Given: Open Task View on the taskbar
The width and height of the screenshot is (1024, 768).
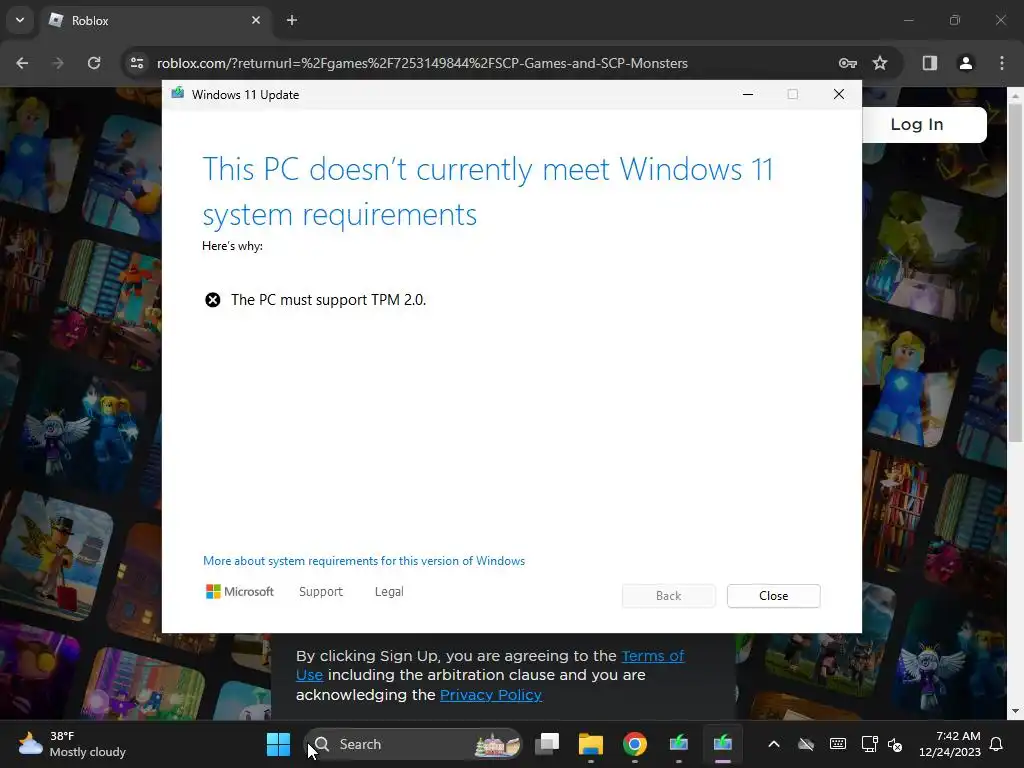Looking at the screenshot, I should [547, 744].
